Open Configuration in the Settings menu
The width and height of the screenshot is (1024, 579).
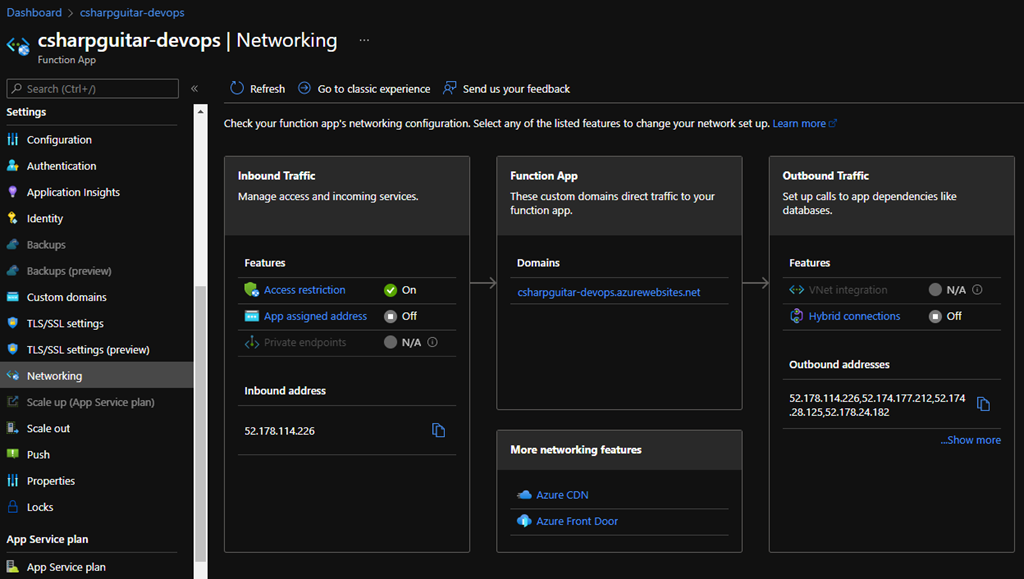pyautogui.click(x=59, y=140)
